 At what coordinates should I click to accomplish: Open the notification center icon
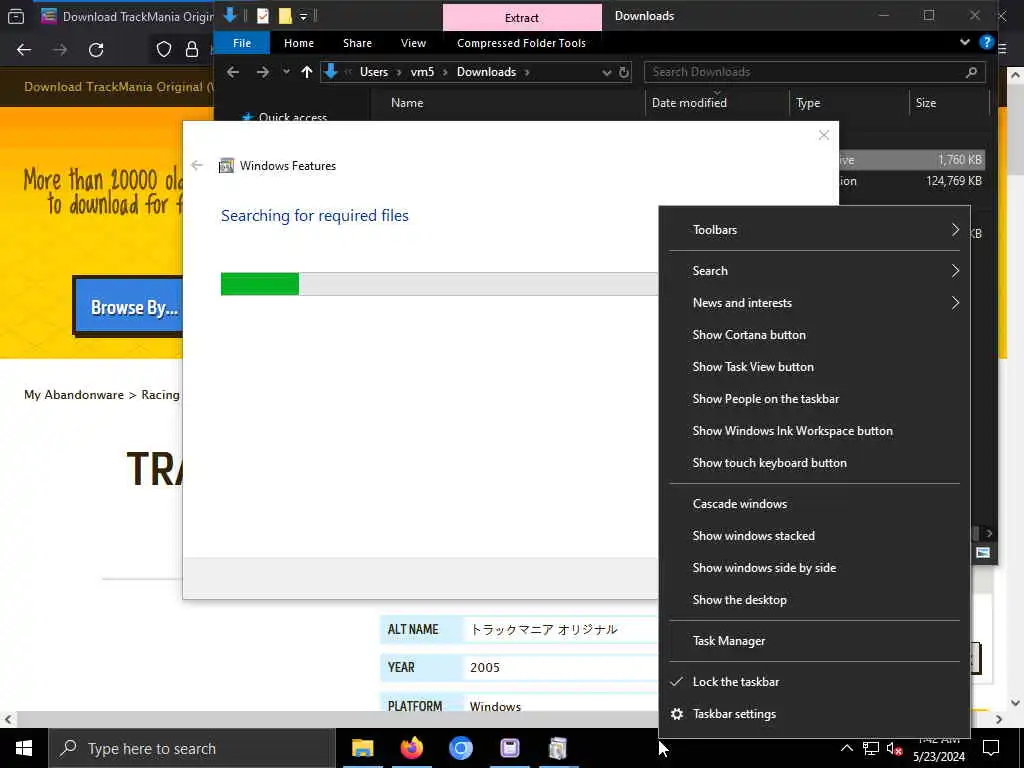pos(991,748)
